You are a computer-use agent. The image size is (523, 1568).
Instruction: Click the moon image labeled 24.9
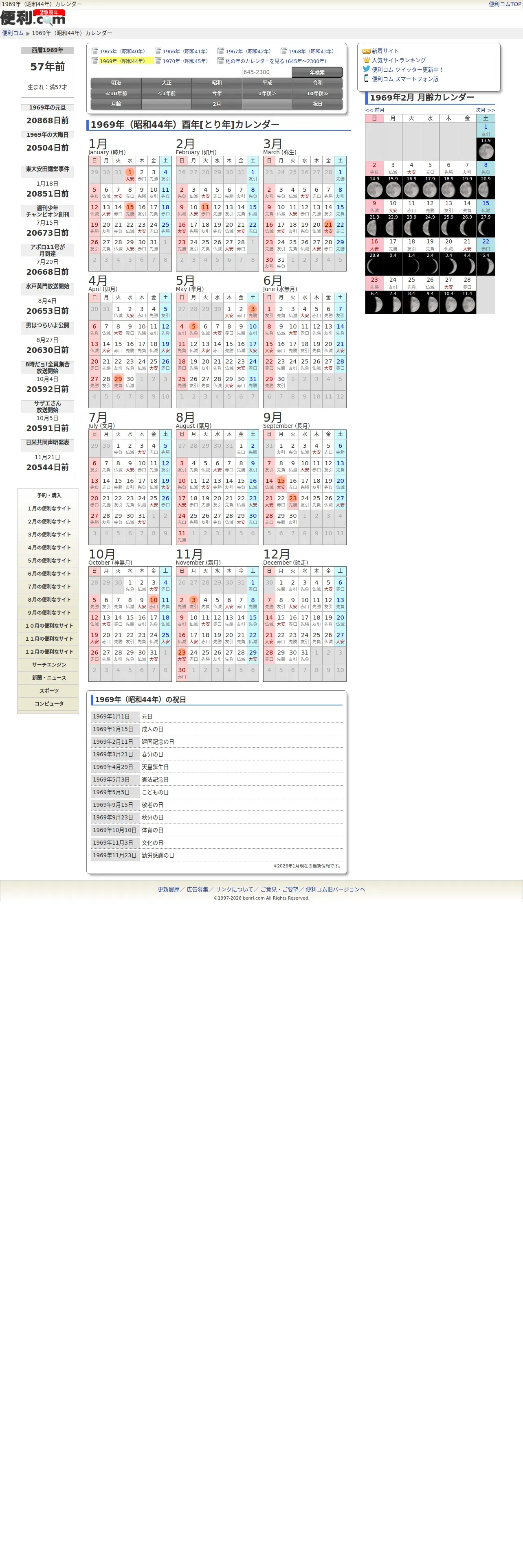pos(430,228)
